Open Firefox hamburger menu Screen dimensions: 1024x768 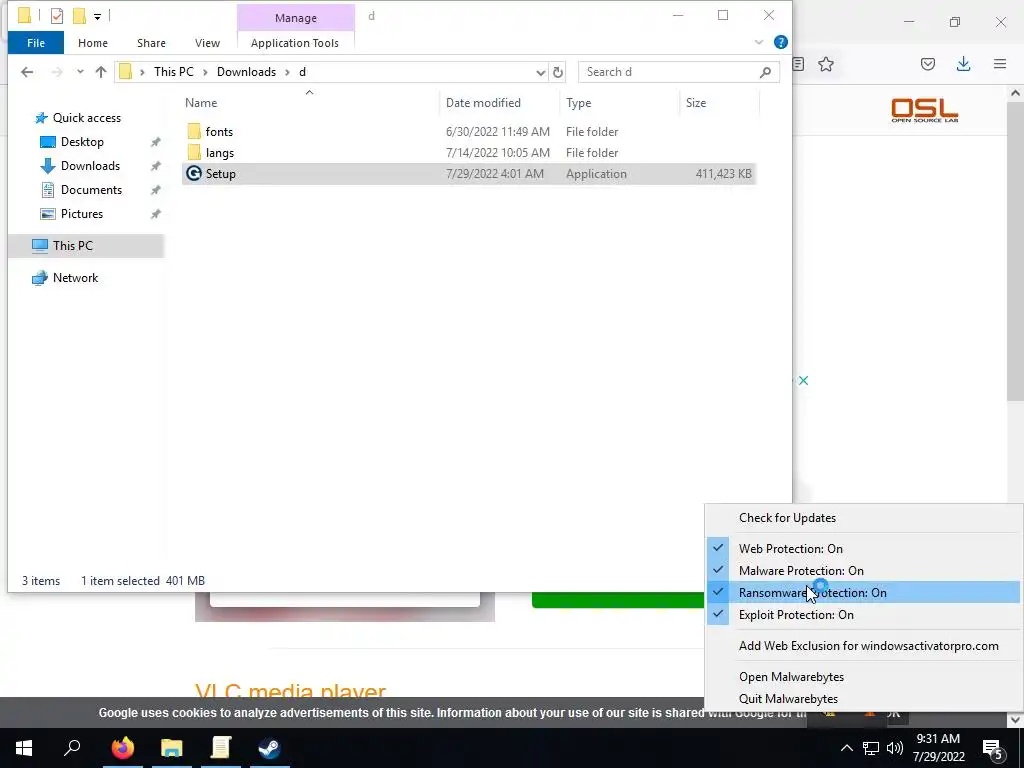click(1000, 64)
